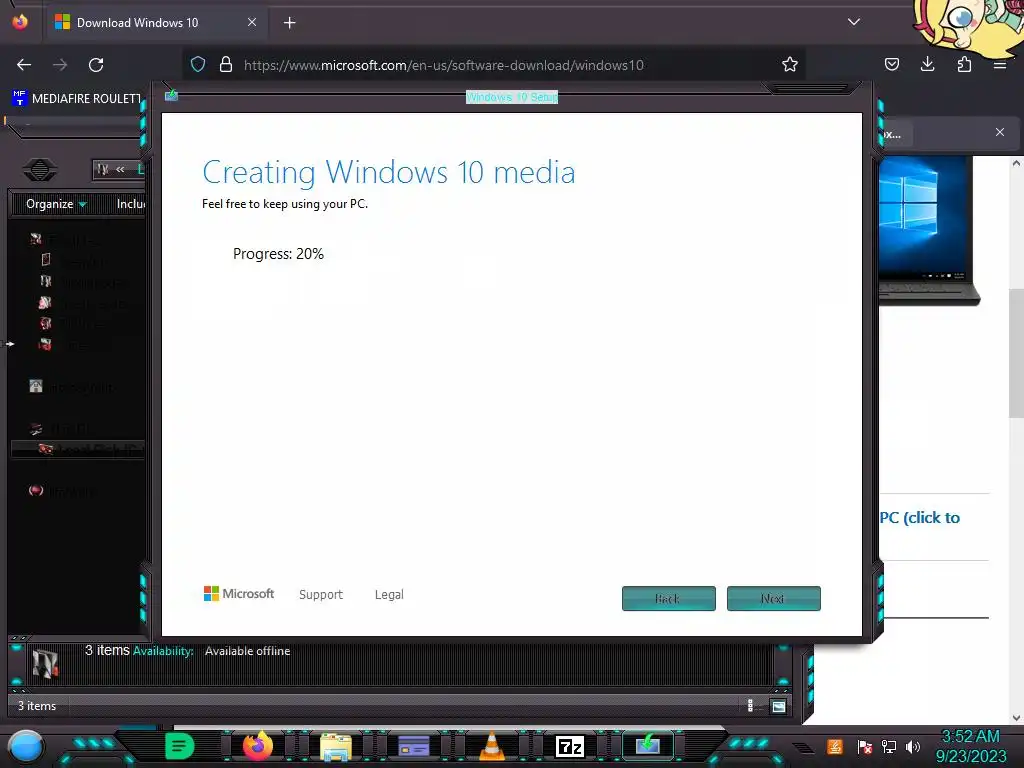Click the Next button in Setup
Image resolution: width=1024 pixels, height=768 pixels.
coord(774,598)
